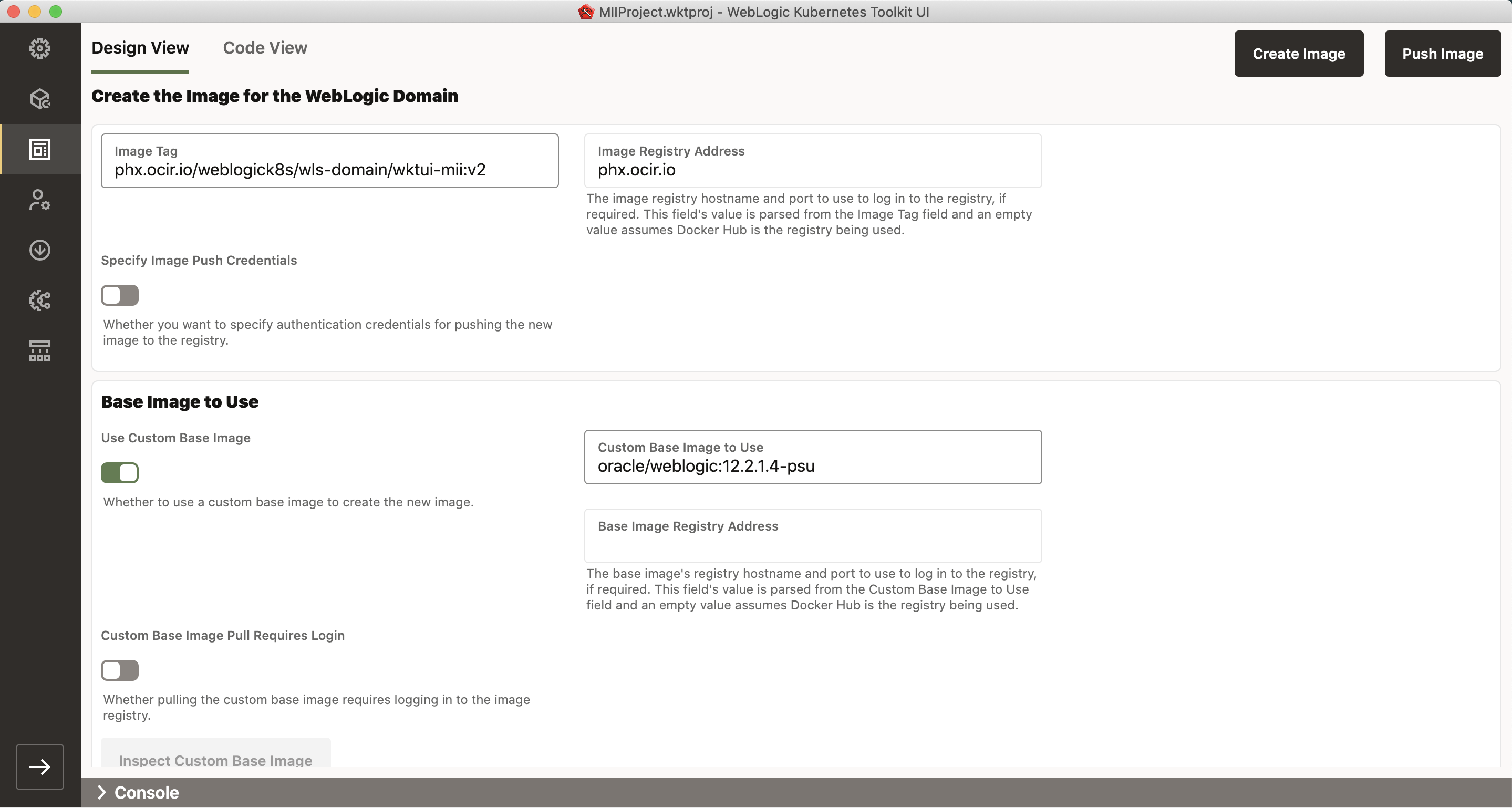1512x808 pixels.
Task: Open Ingress Controller network icon in sidebar
Action: 40,351
